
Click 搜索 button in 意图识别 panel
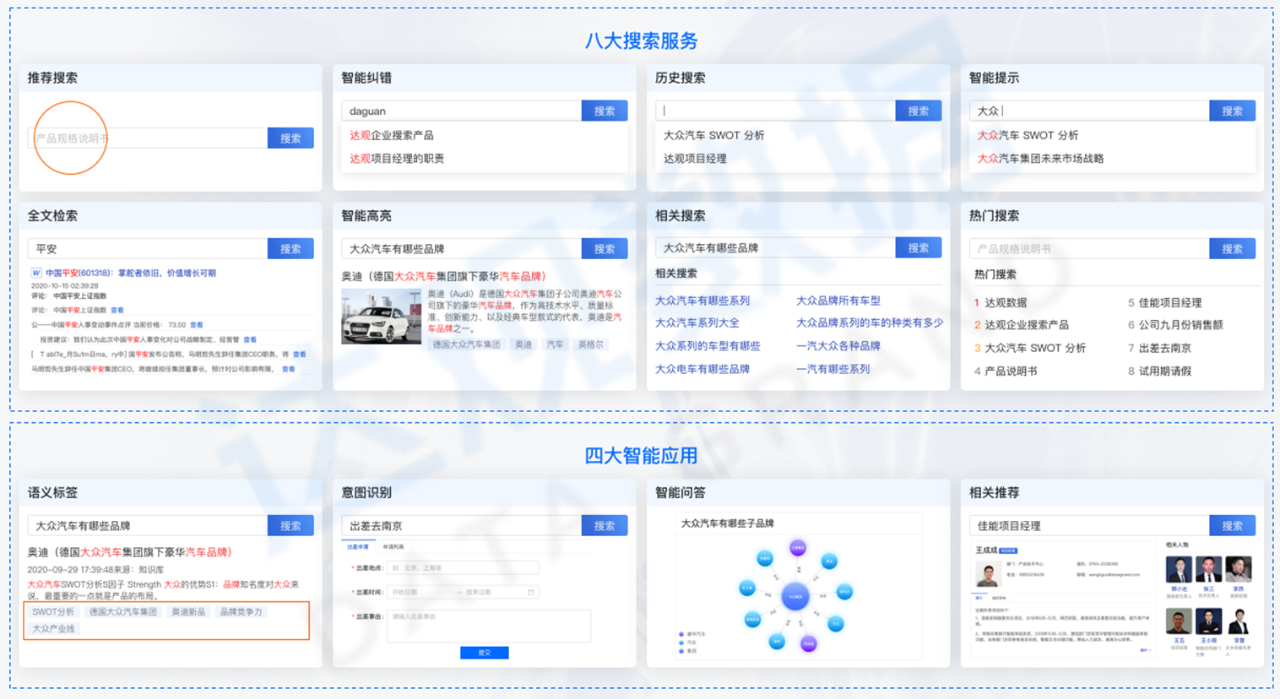pyautogui.click(x=604, y=525)
